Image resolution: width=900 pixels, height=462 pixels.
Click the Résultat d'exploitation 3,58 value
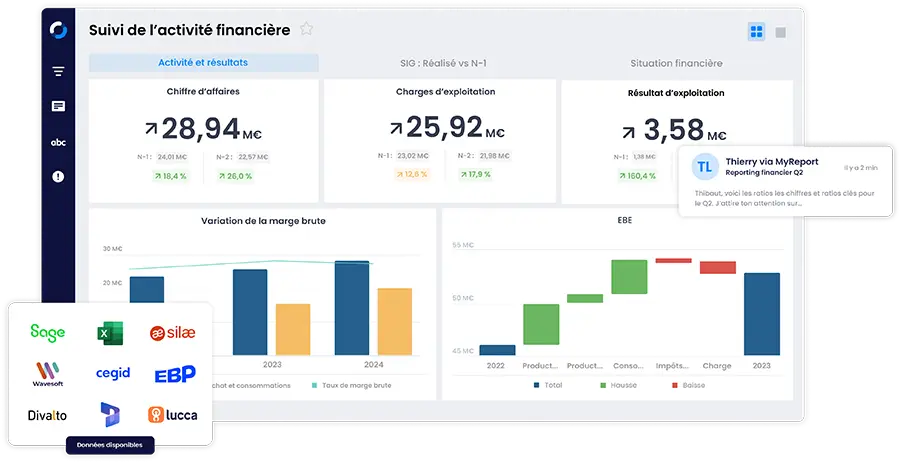tap(675, 130)
